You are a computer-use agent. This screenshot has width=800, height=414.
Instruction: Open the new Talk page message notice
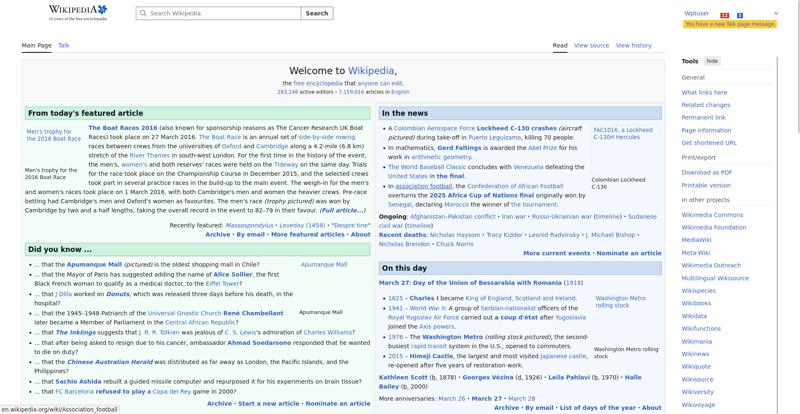(x=729, y=23)
